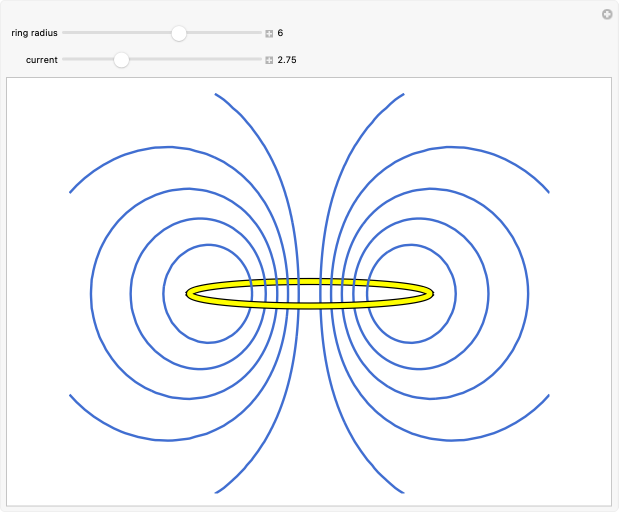
Task: Click the 'current' label text
Action: (41, 60)
